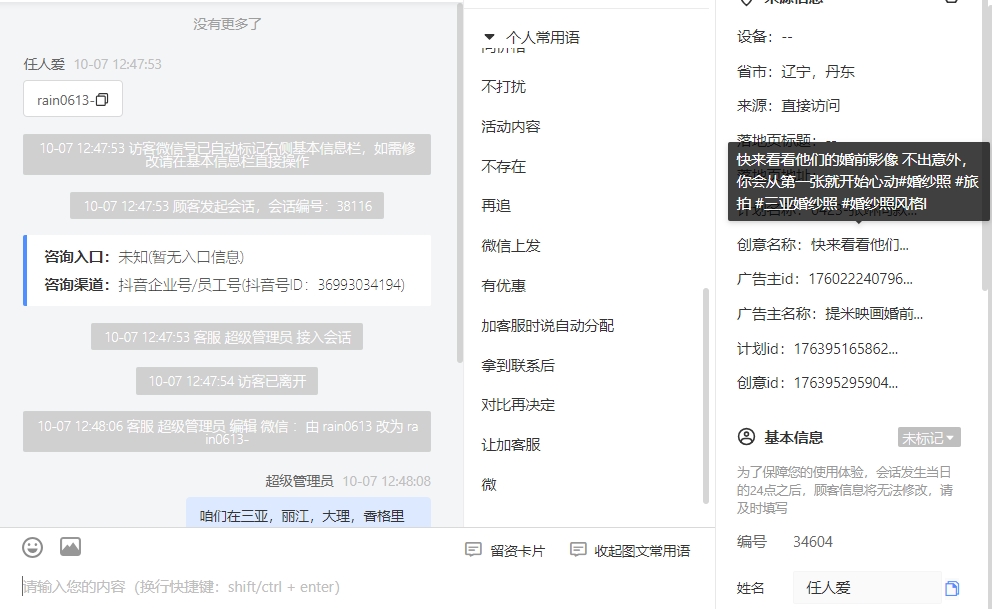
Task: Copy the name 任人爱 field
Action: point(952,588)
